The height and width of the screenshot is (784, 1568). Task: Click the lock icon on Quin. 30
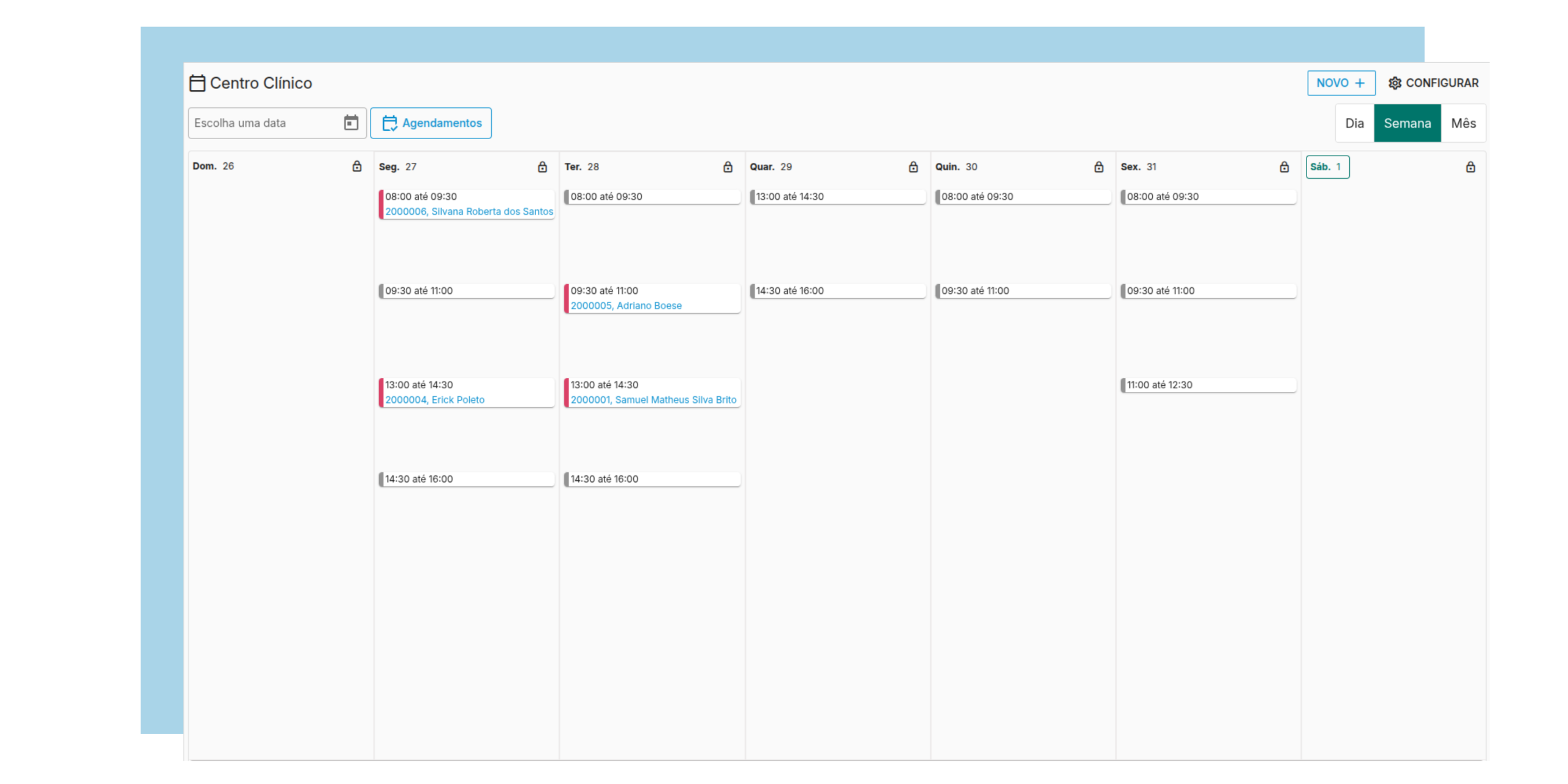1099,167
